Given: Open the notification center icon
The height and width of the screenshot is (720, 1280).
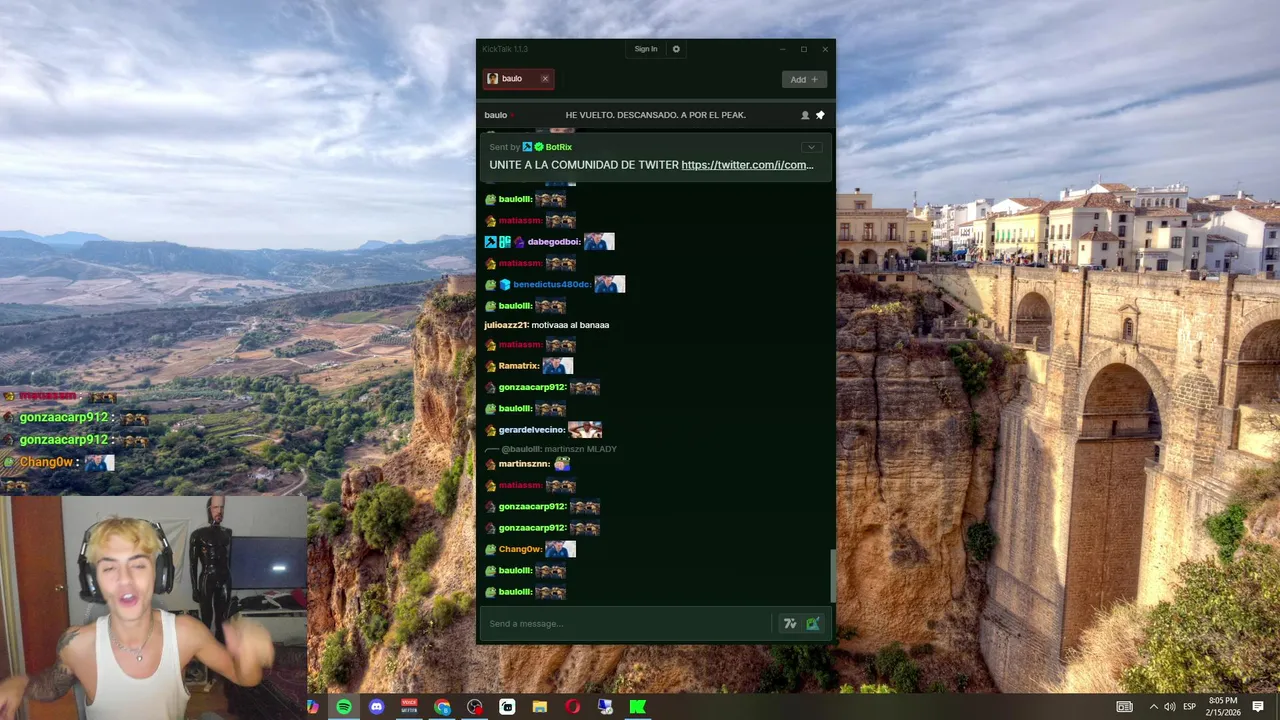Looking at the screenshot, I should (x=1258, y=707).
